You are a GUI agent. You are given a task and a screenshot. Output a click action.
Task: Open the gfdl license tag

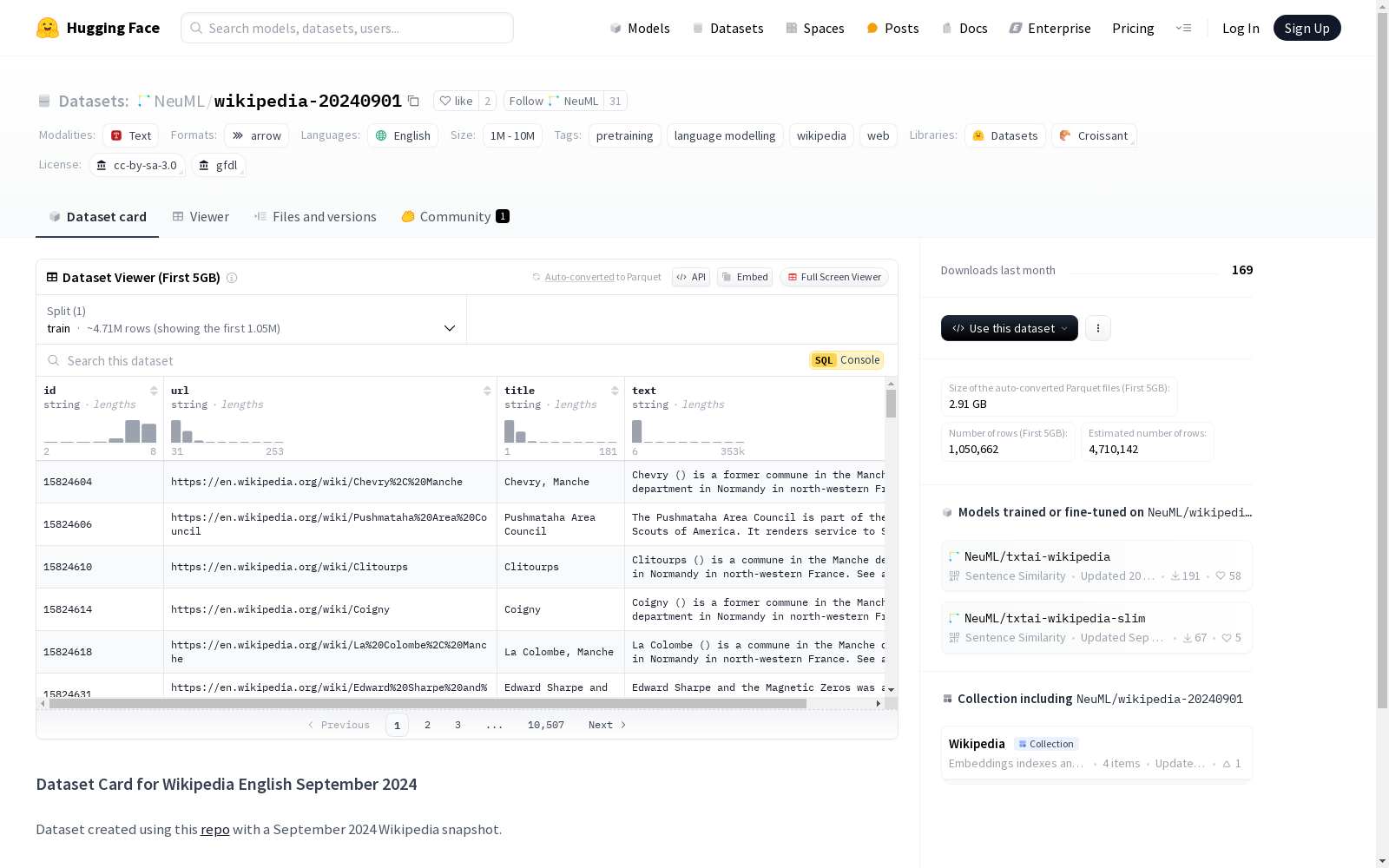[219, 165]
